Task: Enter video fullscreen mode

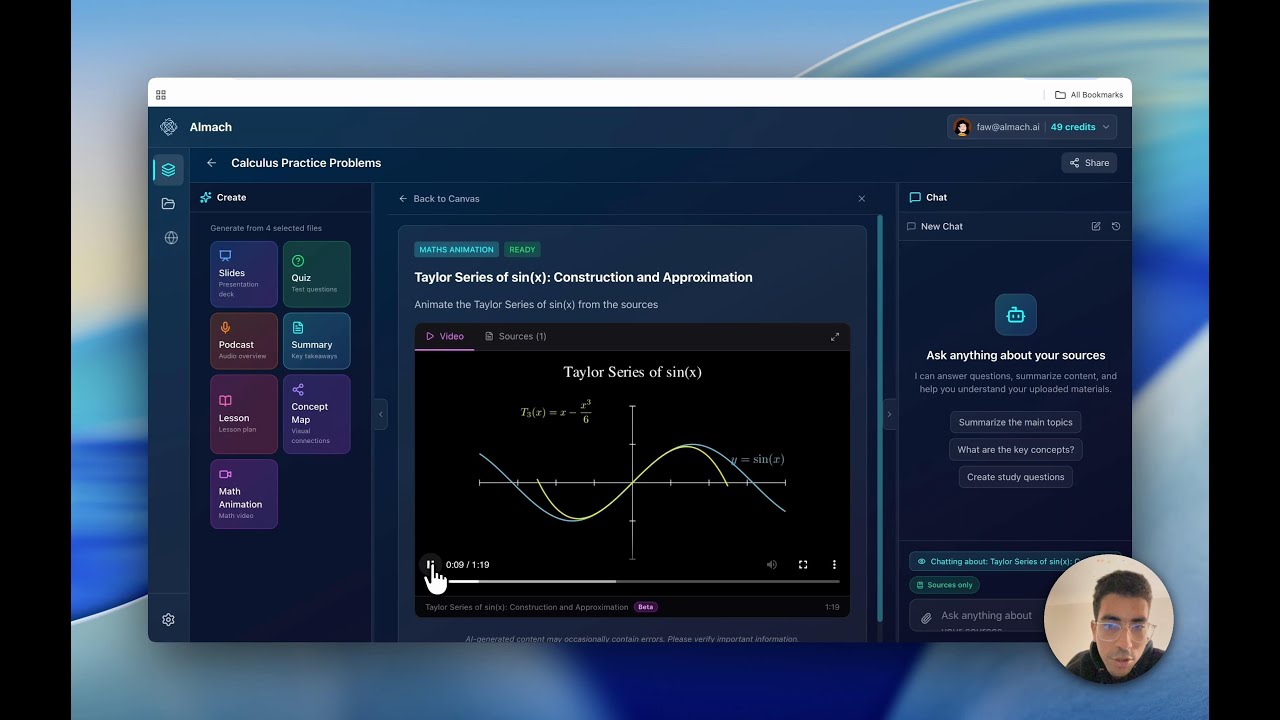Action: coord(803,565)
